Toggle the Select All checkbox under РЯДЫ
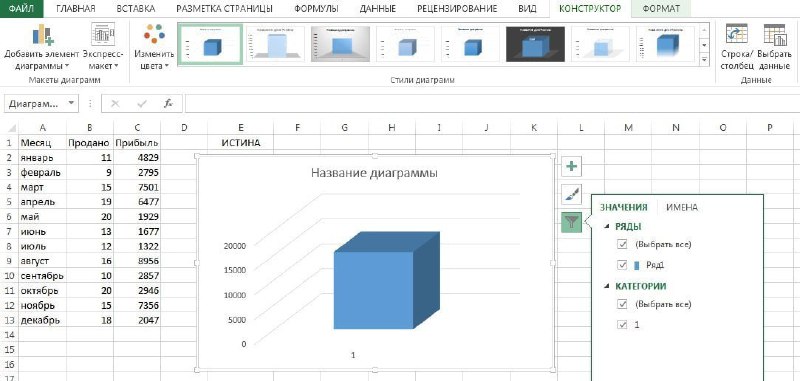Viewport: 800px width, 381px height. [x=622, y=244]
